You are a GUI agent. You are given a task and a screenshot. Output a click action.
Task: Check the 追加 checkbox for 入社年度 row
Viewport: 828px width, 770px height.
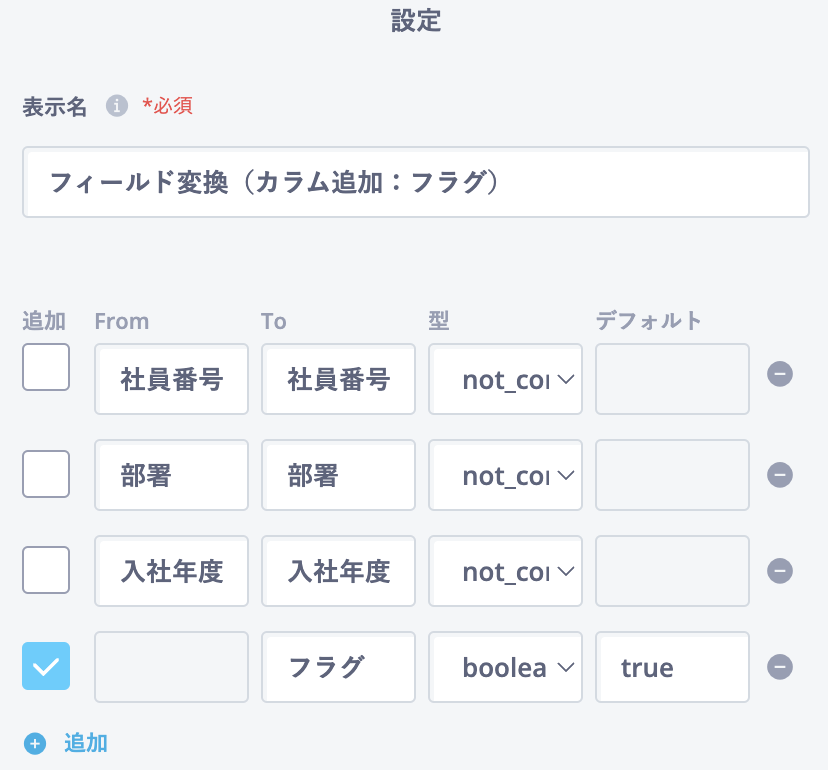[46, 569]
